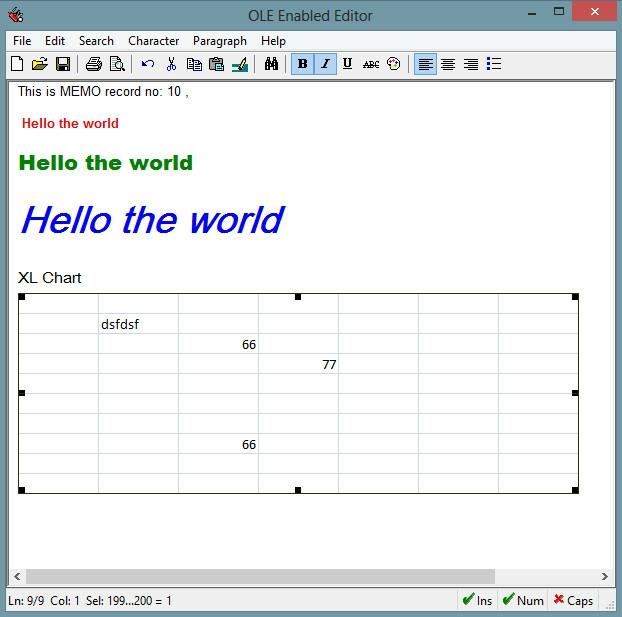Click the horizontal scrollbar right arrow
Image resolution: width=622 pixels, height=617 pixels.
(604, 577)
